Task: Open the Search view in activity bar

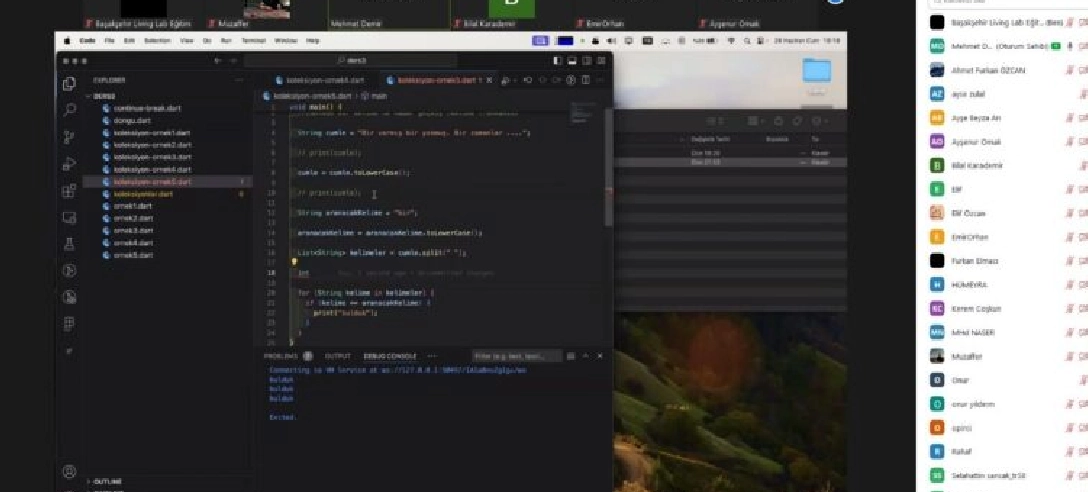Action: (69, 110)
